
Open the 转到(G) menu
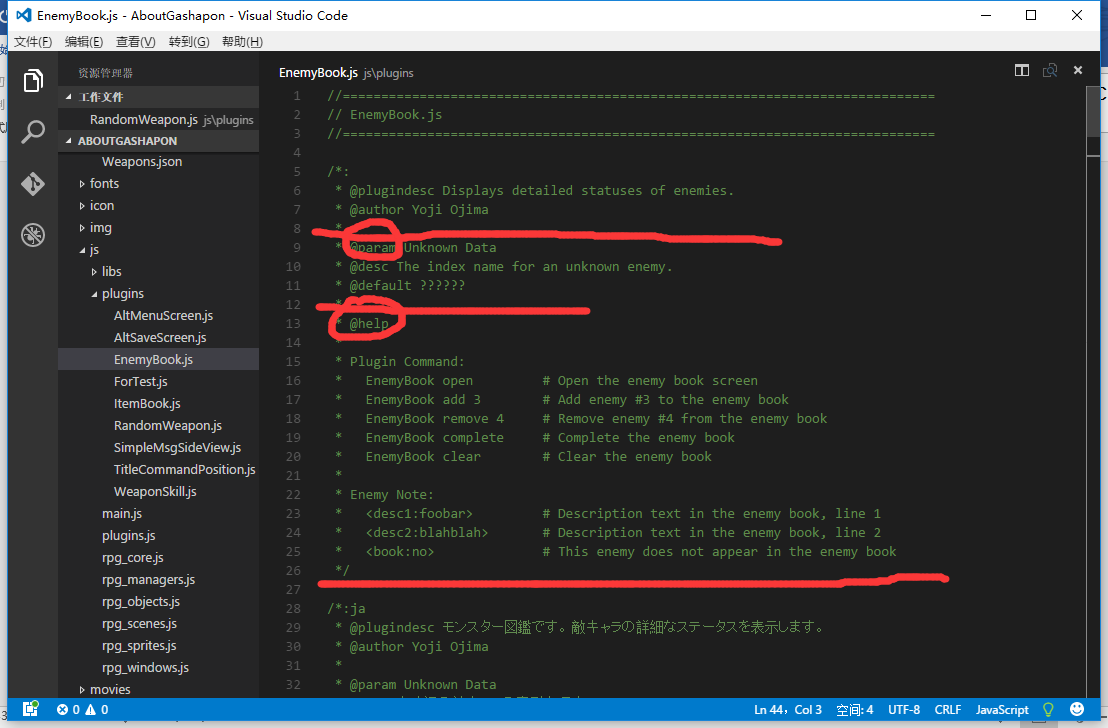(189, 42)
